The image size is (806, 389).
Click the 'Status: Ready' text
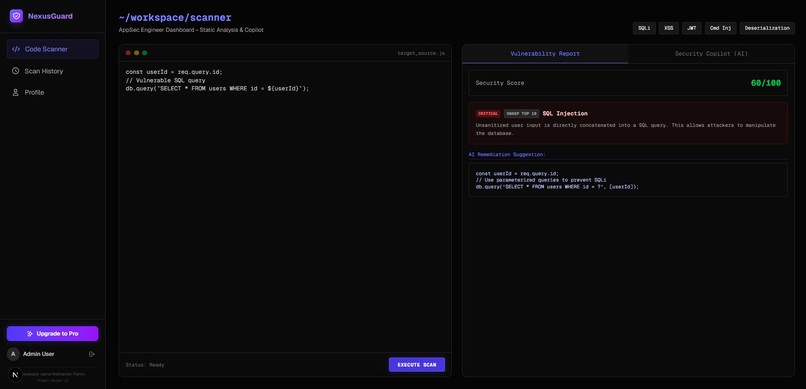(145, 365)
